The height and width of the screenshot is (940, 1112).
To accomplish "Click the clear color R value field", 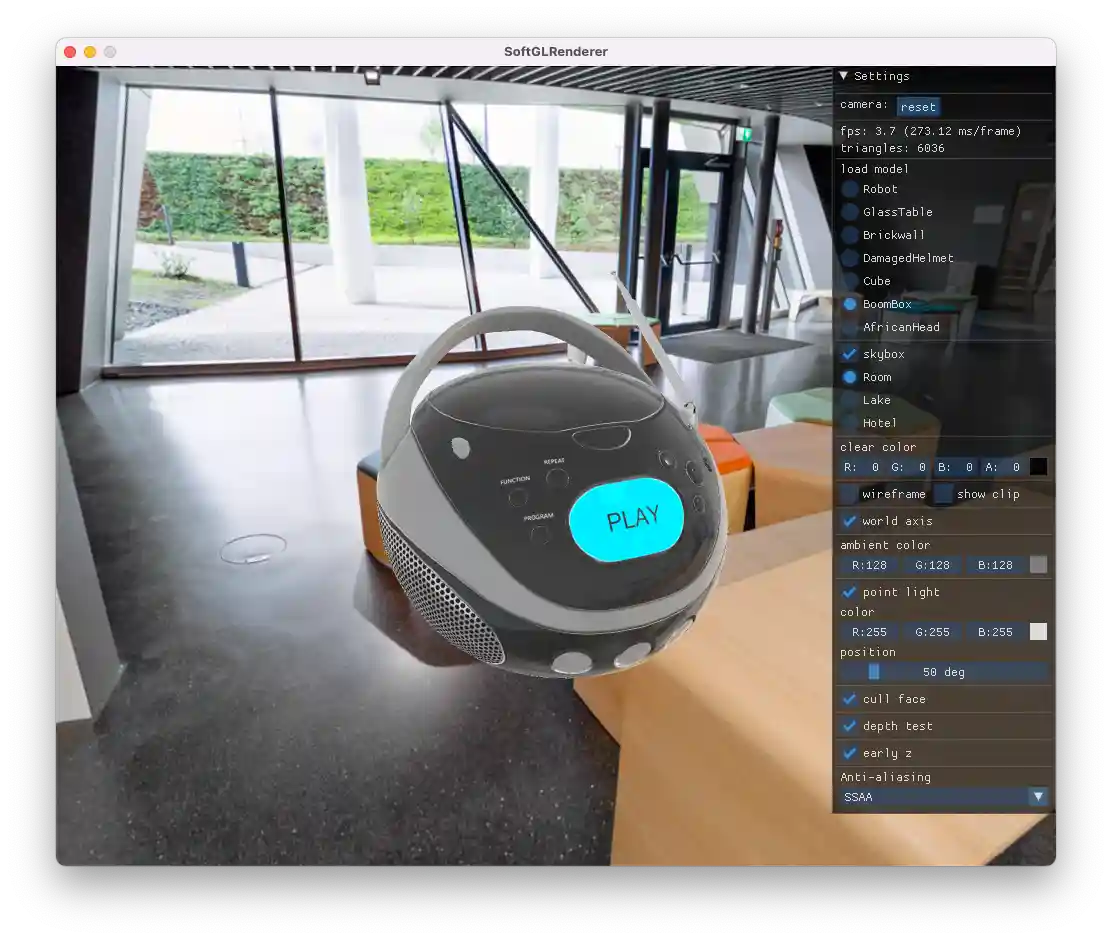I will tap(862, 467).
